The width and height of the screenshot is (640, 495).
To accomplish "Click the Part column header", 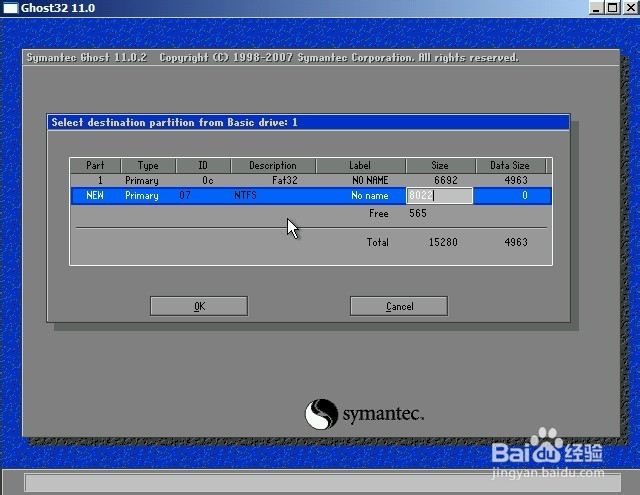I will click(x=95, y=166).
